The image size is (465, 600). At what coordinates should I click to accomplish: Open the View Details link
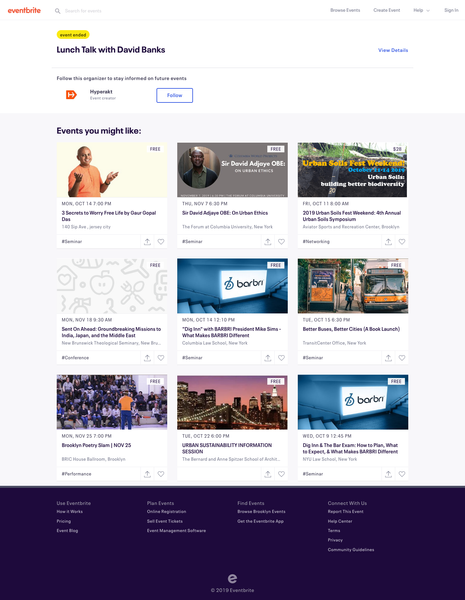393,50
